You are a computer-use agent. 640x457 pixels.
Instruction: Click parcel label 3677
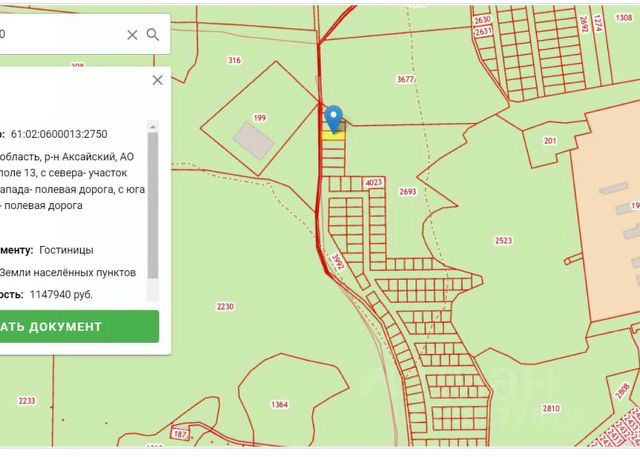coord(405,79)
